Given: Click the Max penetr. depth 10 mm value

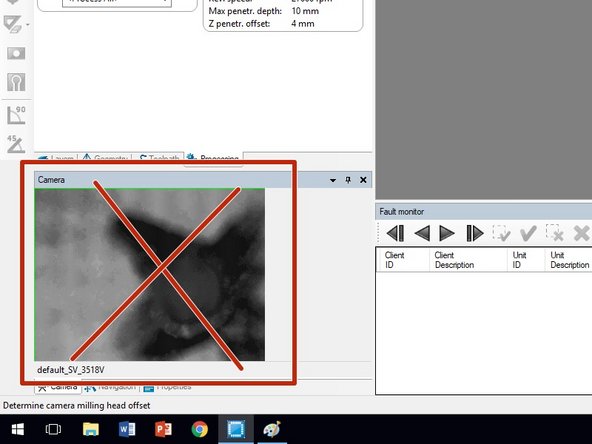Looking at the screenshot, I should coord(305,11).
